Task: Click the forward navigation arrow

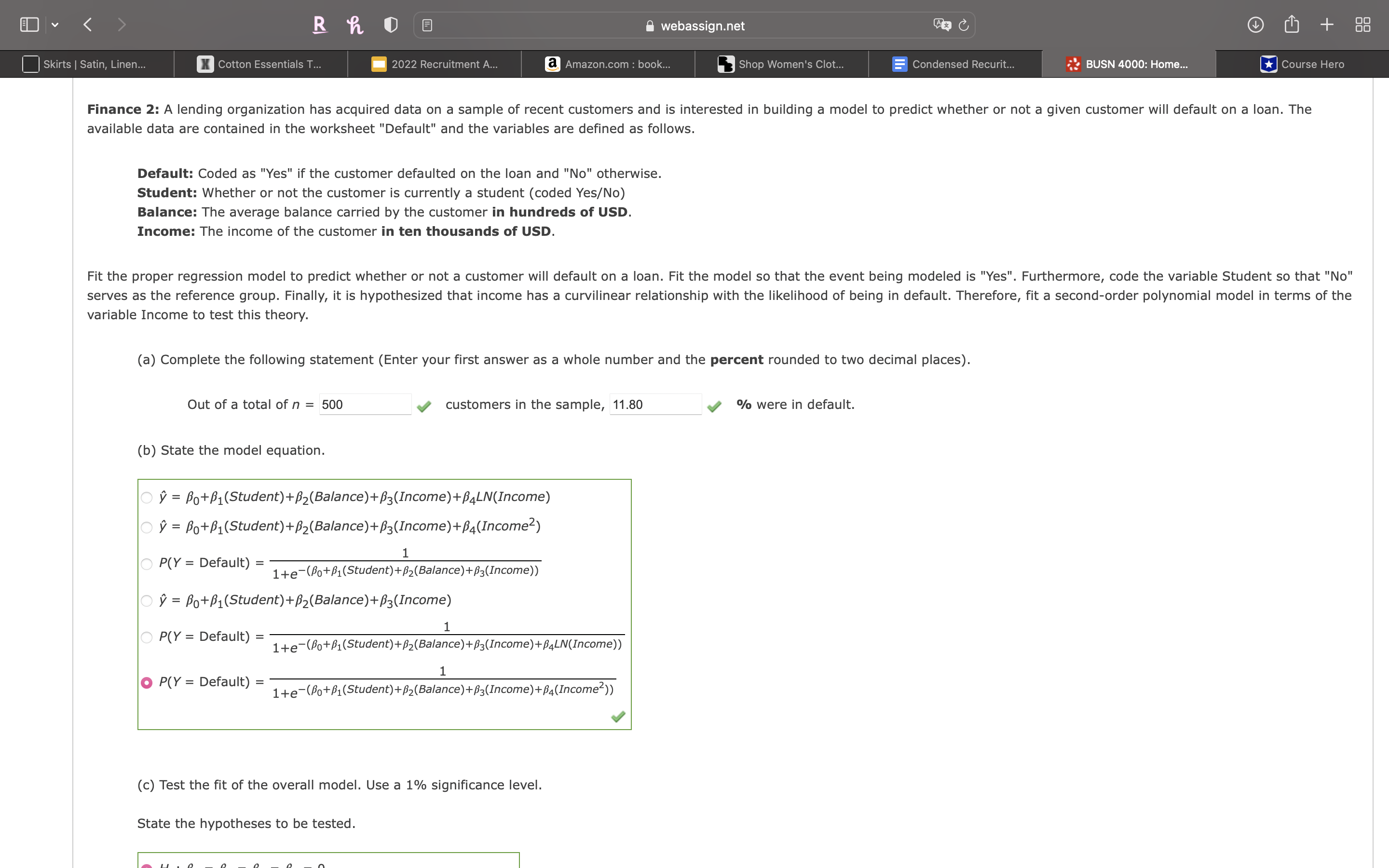Action: coord(122,24)
